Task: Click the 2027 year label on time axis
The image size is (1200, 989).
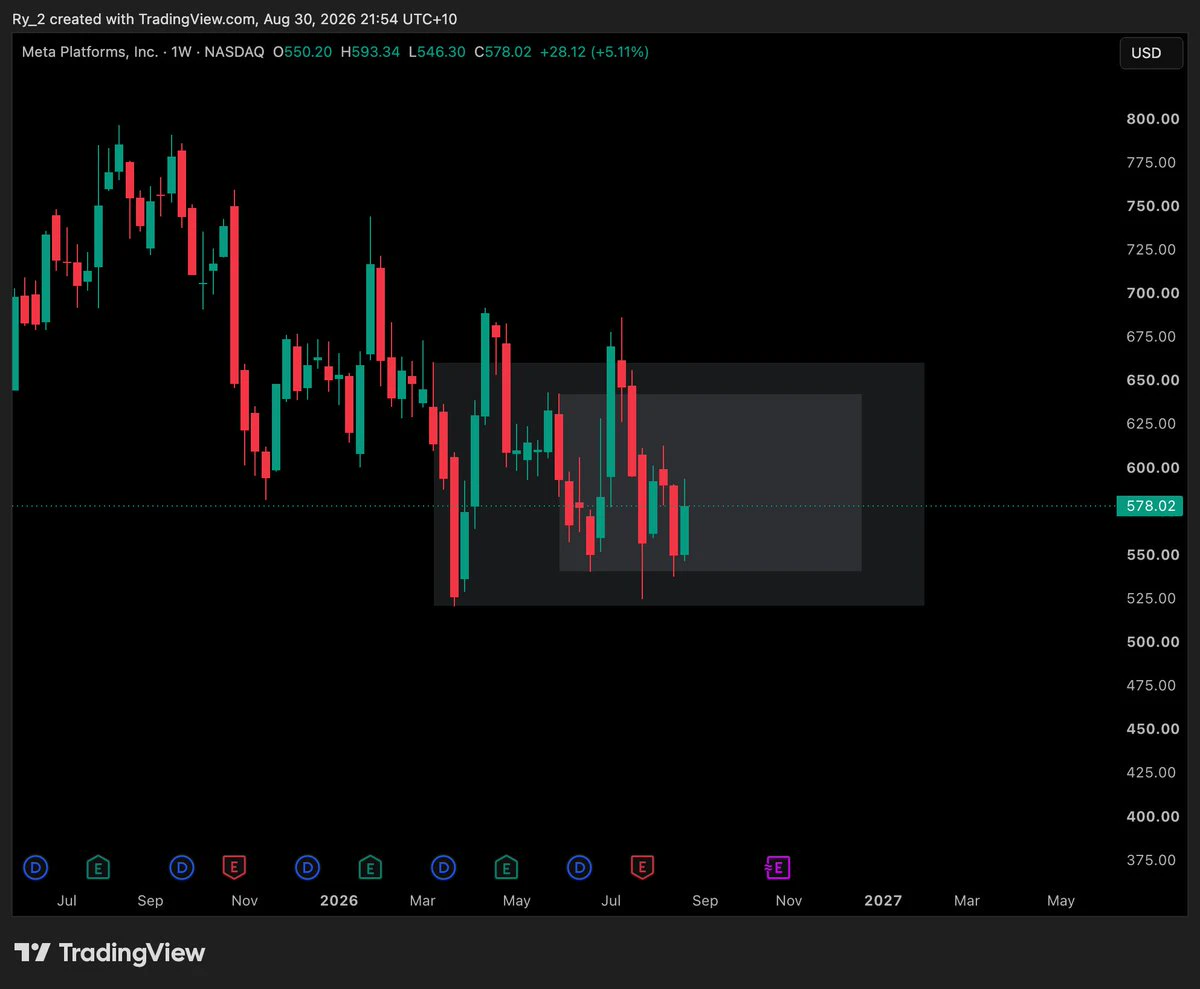Action: 883,901
